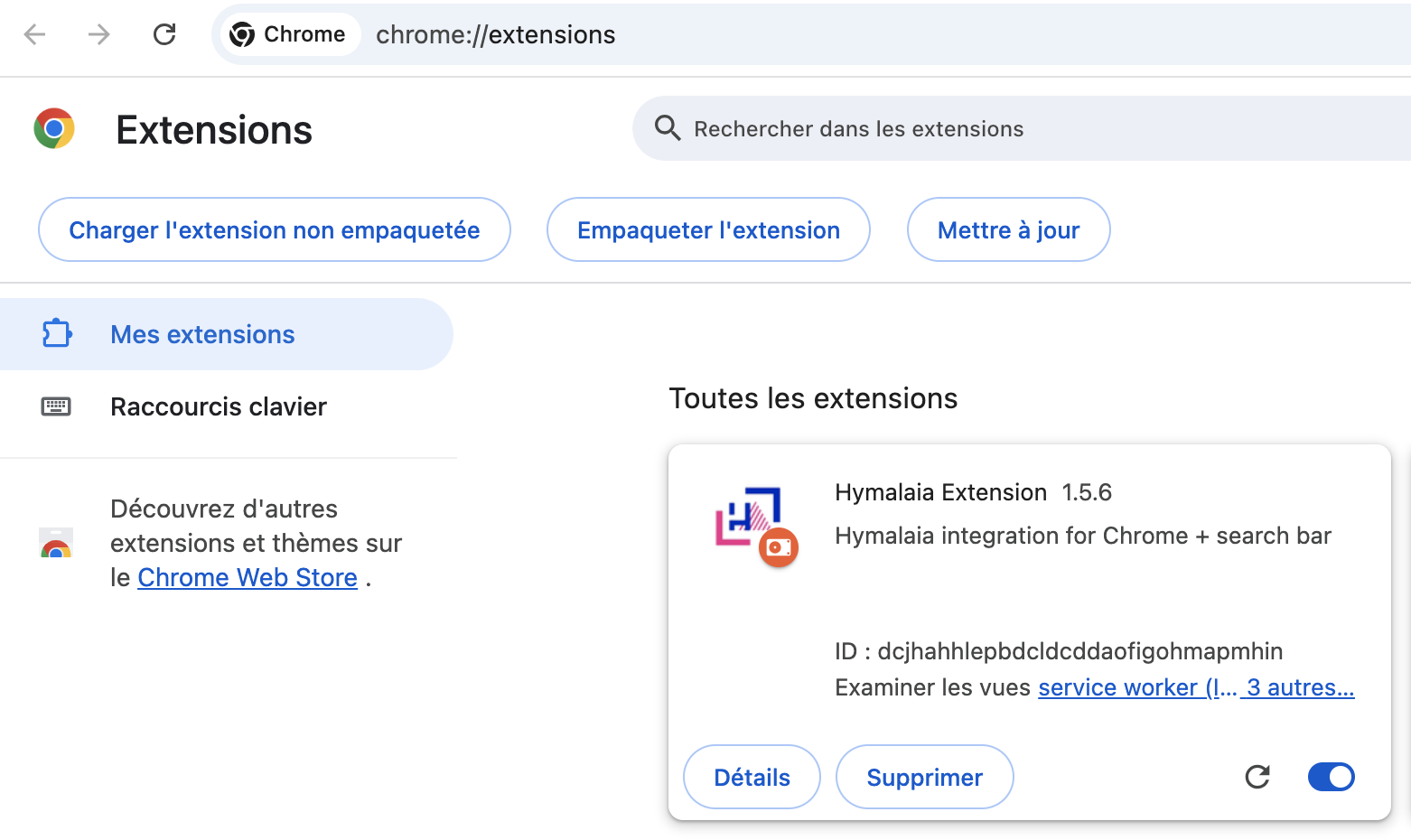Viewport: 1411px width, 840px height.
Task: Click the magnifier search icon
Action: 668,128
